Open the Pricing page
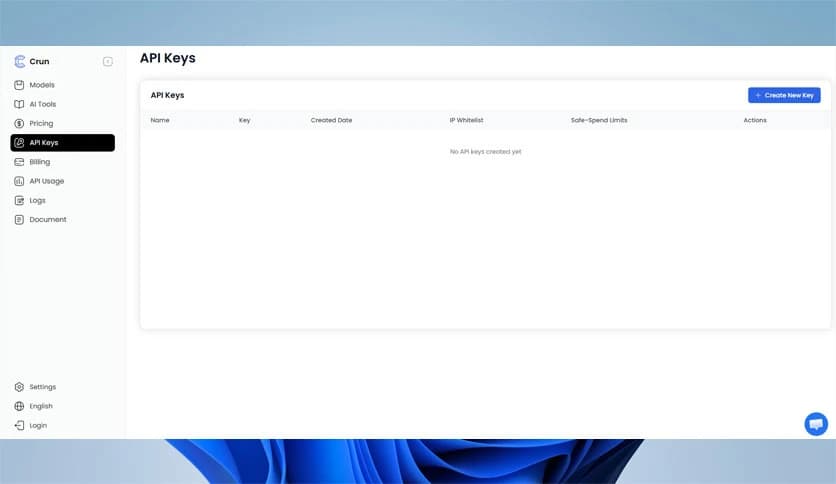 click(41, 123)
